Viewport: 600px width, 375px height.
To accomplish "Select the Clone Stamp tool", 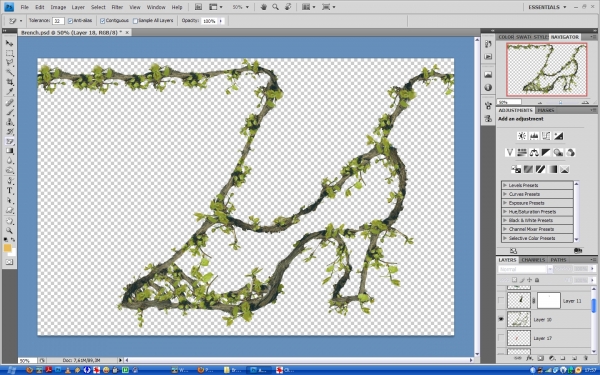I will (10, 122).
